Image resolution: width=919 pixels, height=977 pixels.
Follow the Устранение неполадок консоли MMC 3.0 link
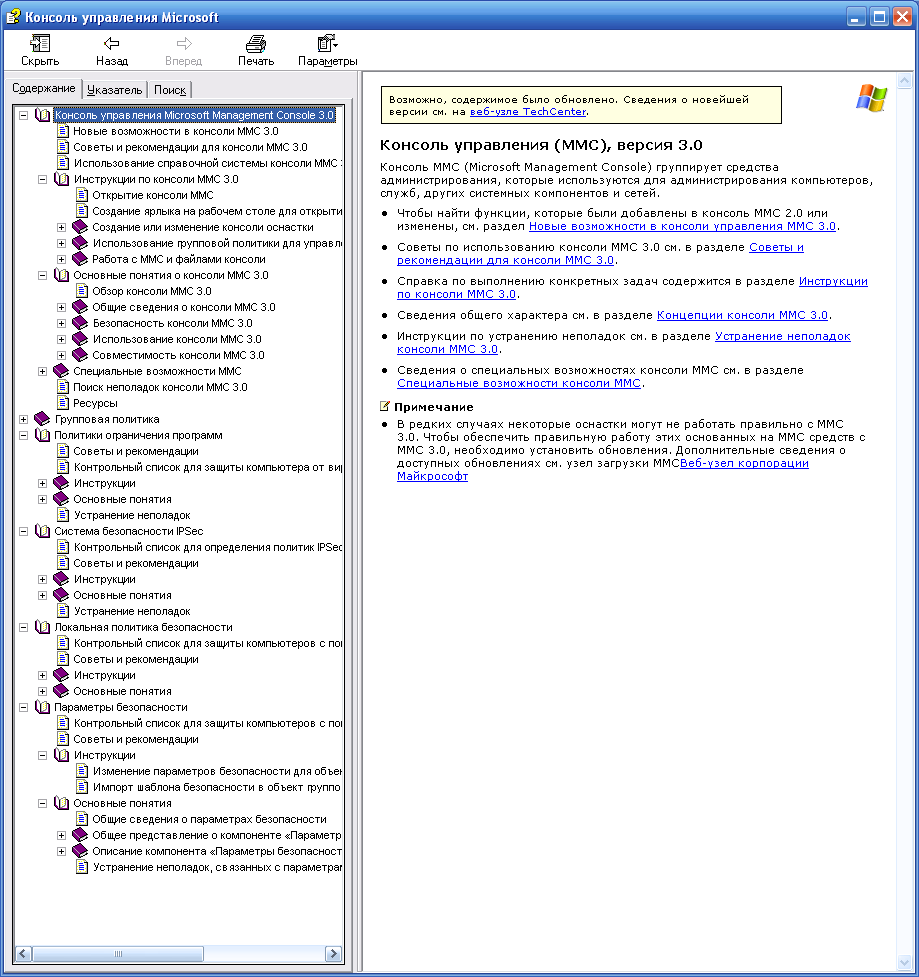pos(783,336)
